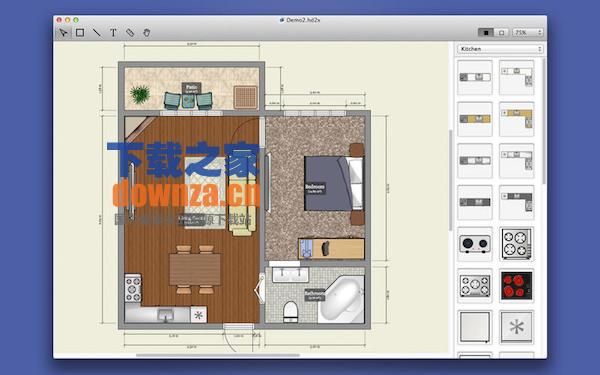Choose the black cooktop with red burners
This screenshot has width=600, height=375.
click(x=517, y=286)
